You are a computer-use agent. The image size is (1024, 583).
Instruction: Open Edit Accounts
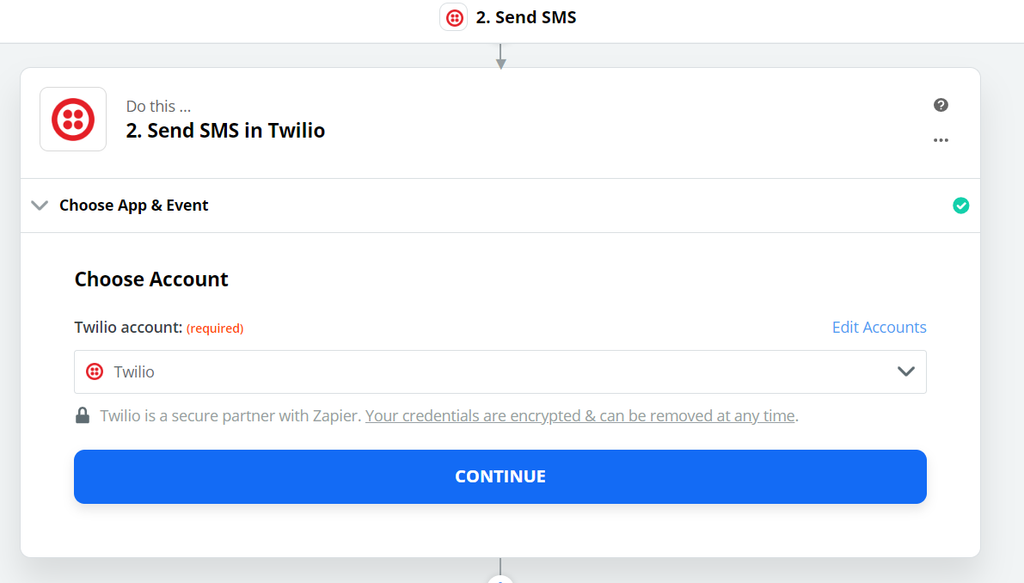(878, 327)
